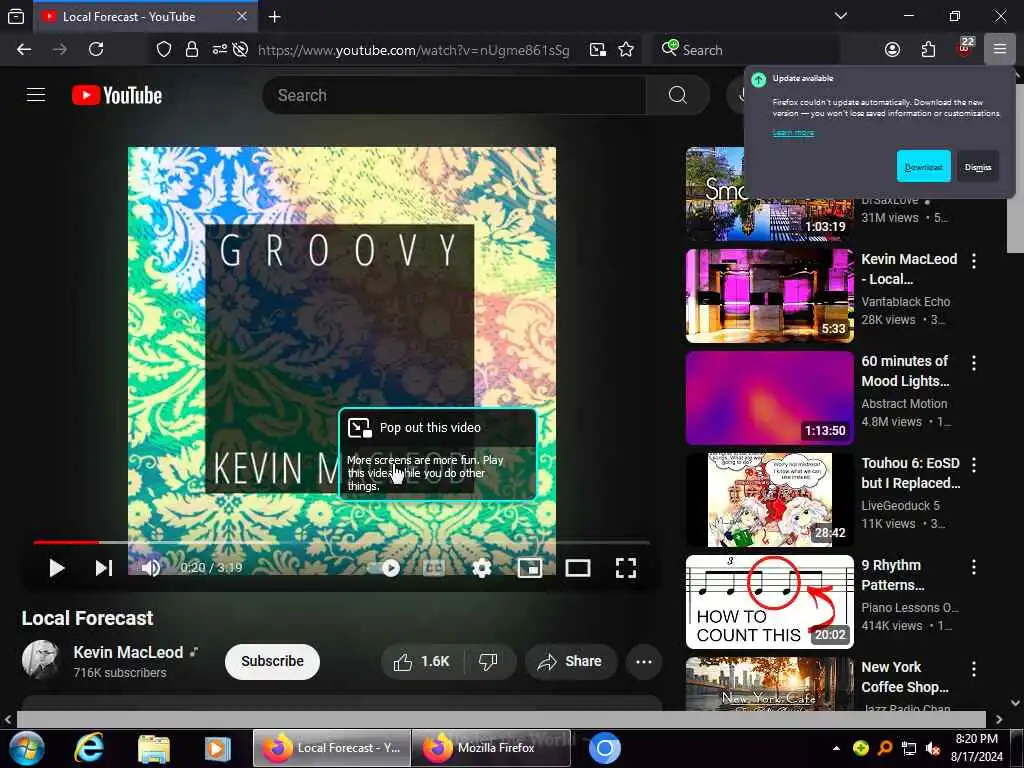Switch to theater mode
Image resolution: width=1024 pixels, height=768 pixels.
tap(578, 568)
